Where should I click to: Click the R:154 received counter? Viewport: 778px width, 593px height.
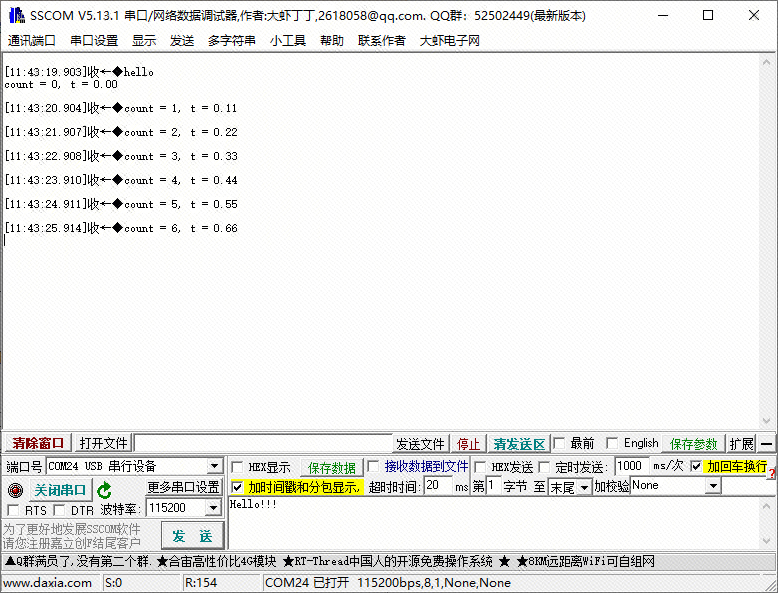coord(222,583)
